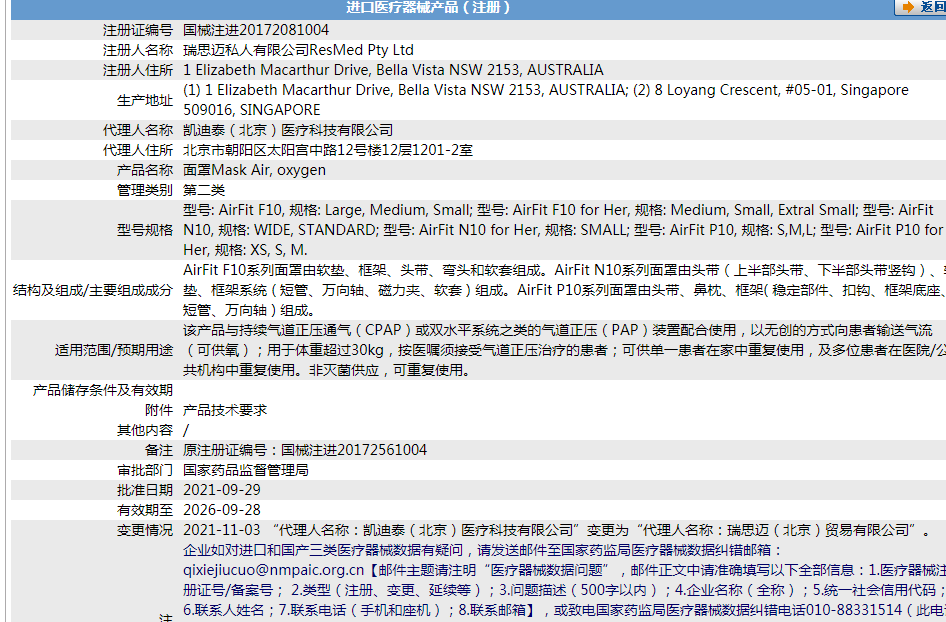Click the 型号规格 row label
This screenshot has height=622, width=946.
145,230
